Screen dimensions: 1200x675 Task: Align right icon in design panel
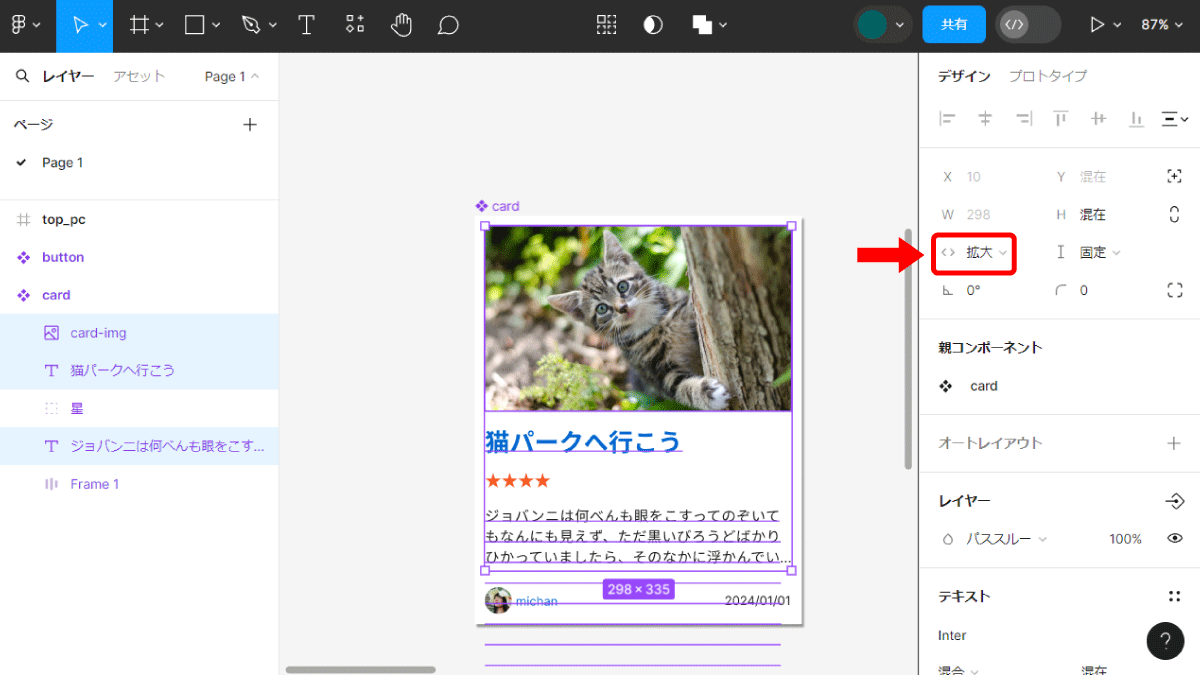tap(1023, 119)
